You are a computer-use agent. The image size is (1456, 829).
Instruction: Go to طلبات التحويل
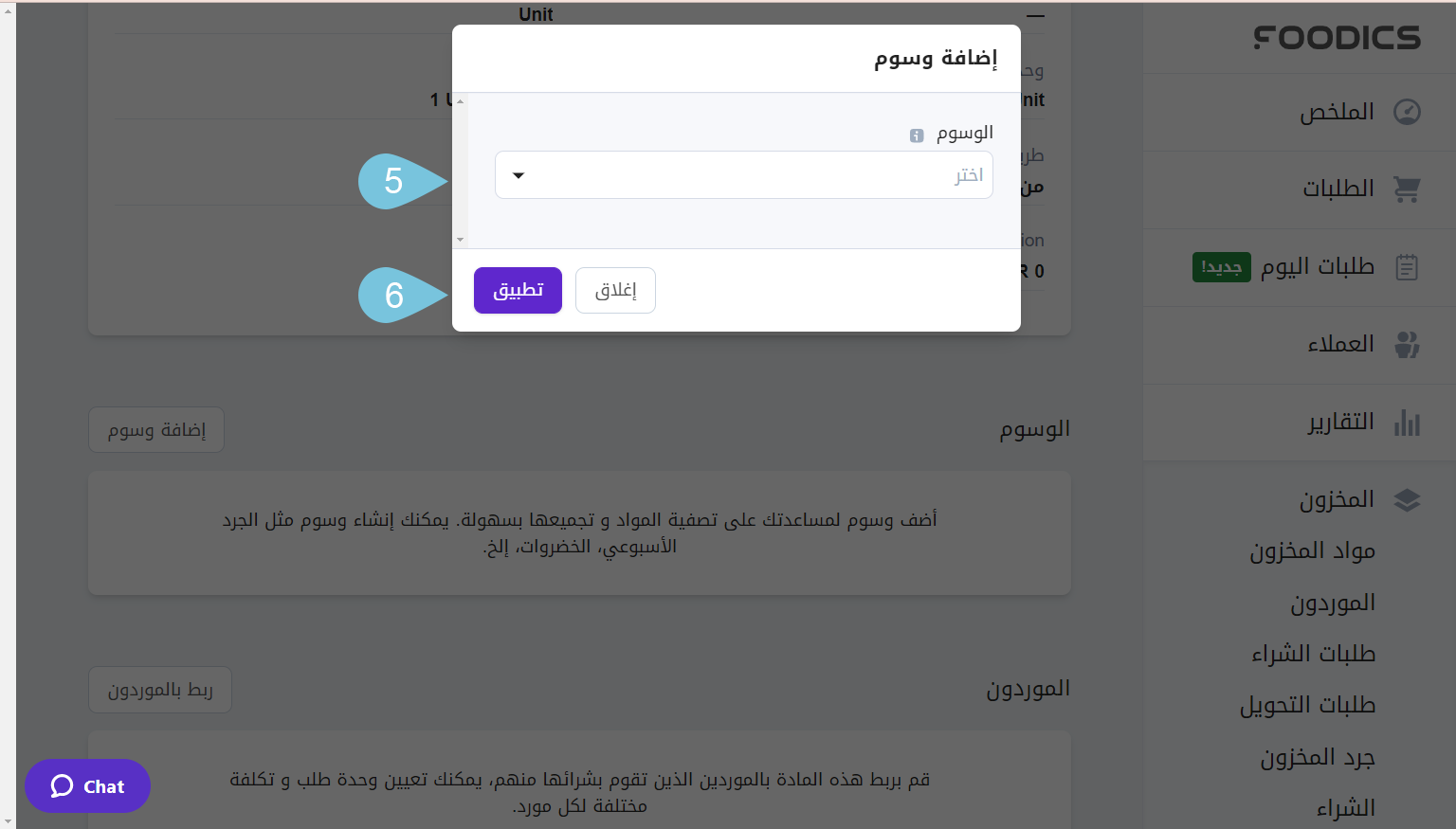[1307, 705]
